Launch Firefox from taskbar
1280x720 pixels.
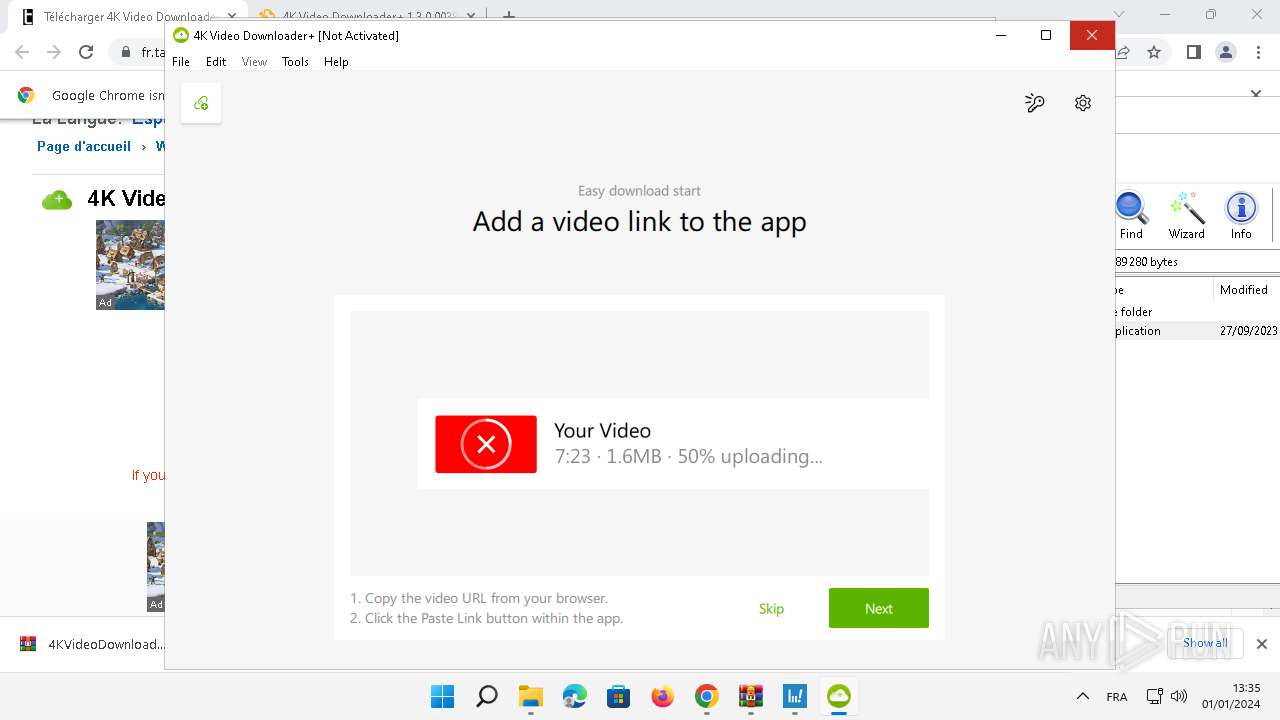[x=663, y=696]
